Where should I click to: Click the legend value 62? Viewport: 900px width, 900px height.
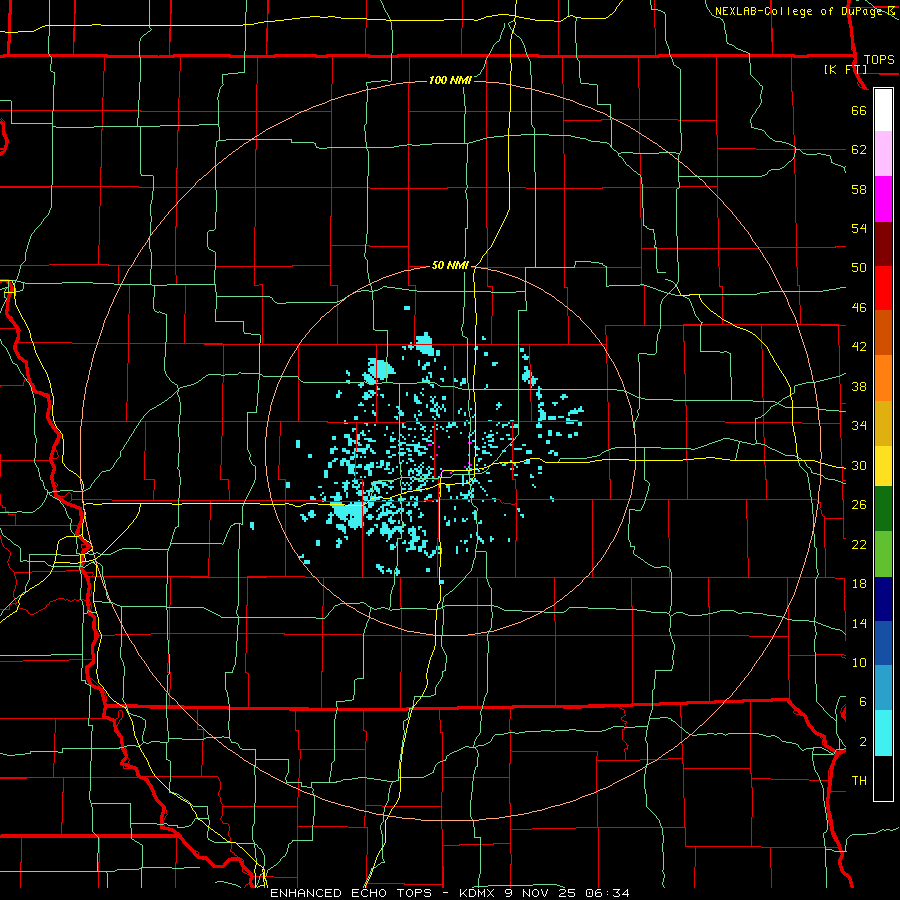(859, 150)
